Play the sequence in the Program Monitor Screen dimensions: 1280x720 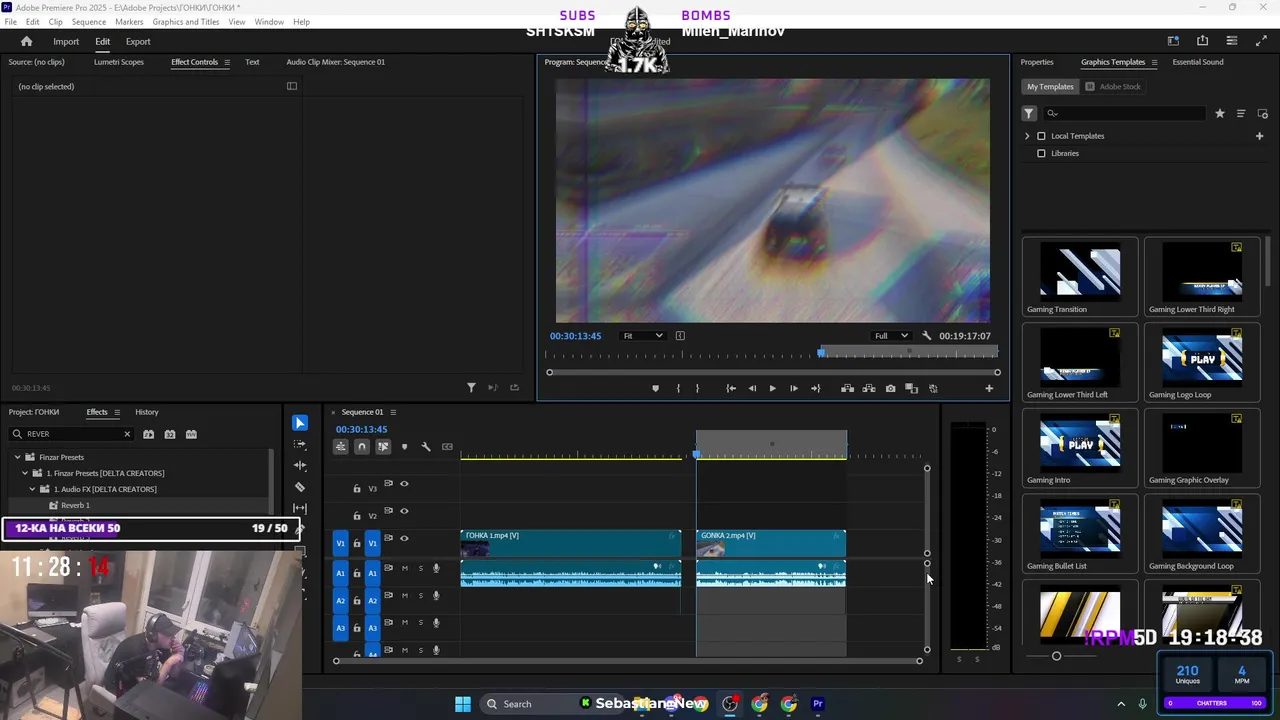(772, 388)
